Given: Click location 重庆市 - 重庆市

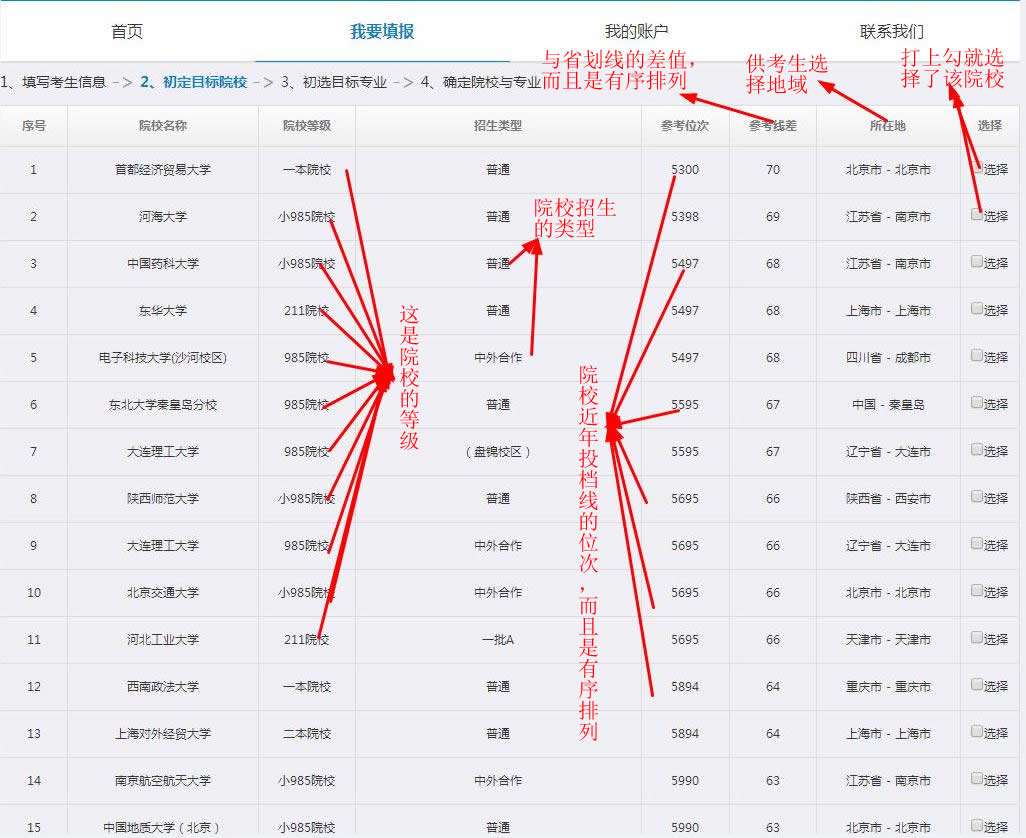Looking at the screenshot, I should [x=888, y=687].
